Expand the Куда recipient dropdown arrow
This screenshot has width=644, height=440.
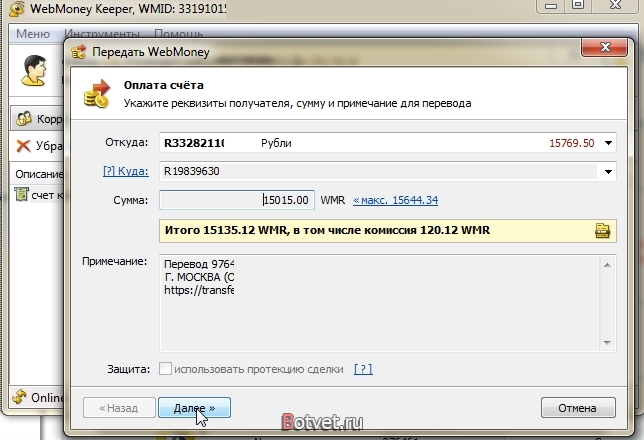pos(608,171)
